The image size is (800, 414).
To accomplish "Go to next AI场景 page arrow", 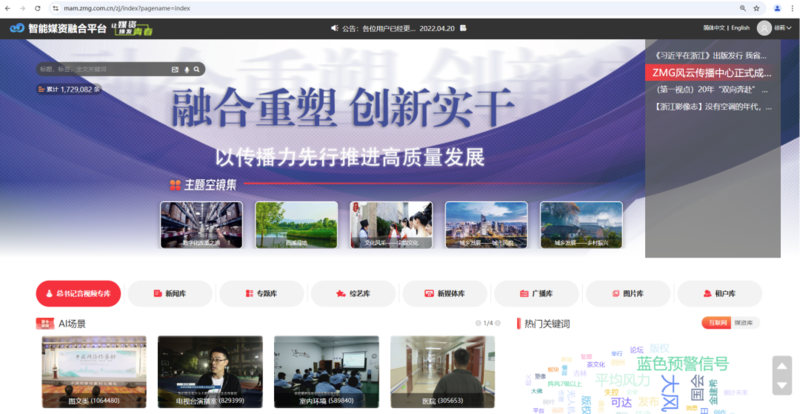I will (x=499, y=323).
